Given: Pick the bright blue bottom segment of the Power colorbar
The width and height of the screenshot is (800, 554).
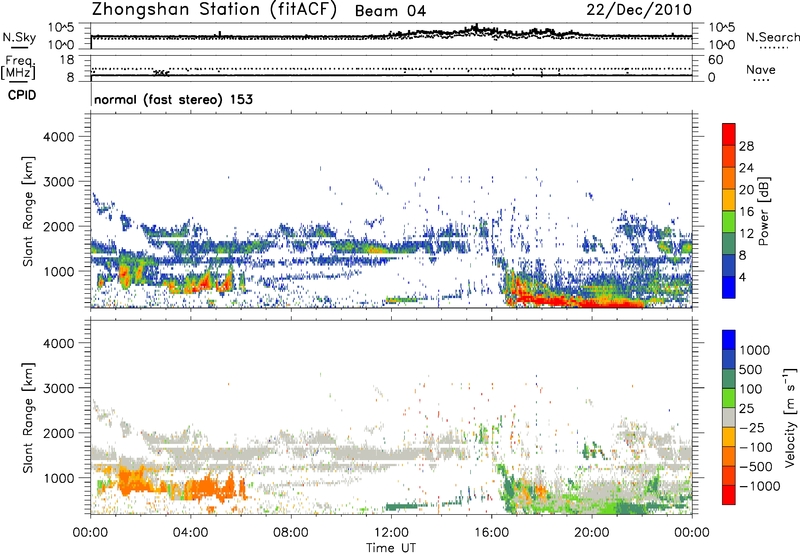Looking at the screenshot, I should 729,287.
